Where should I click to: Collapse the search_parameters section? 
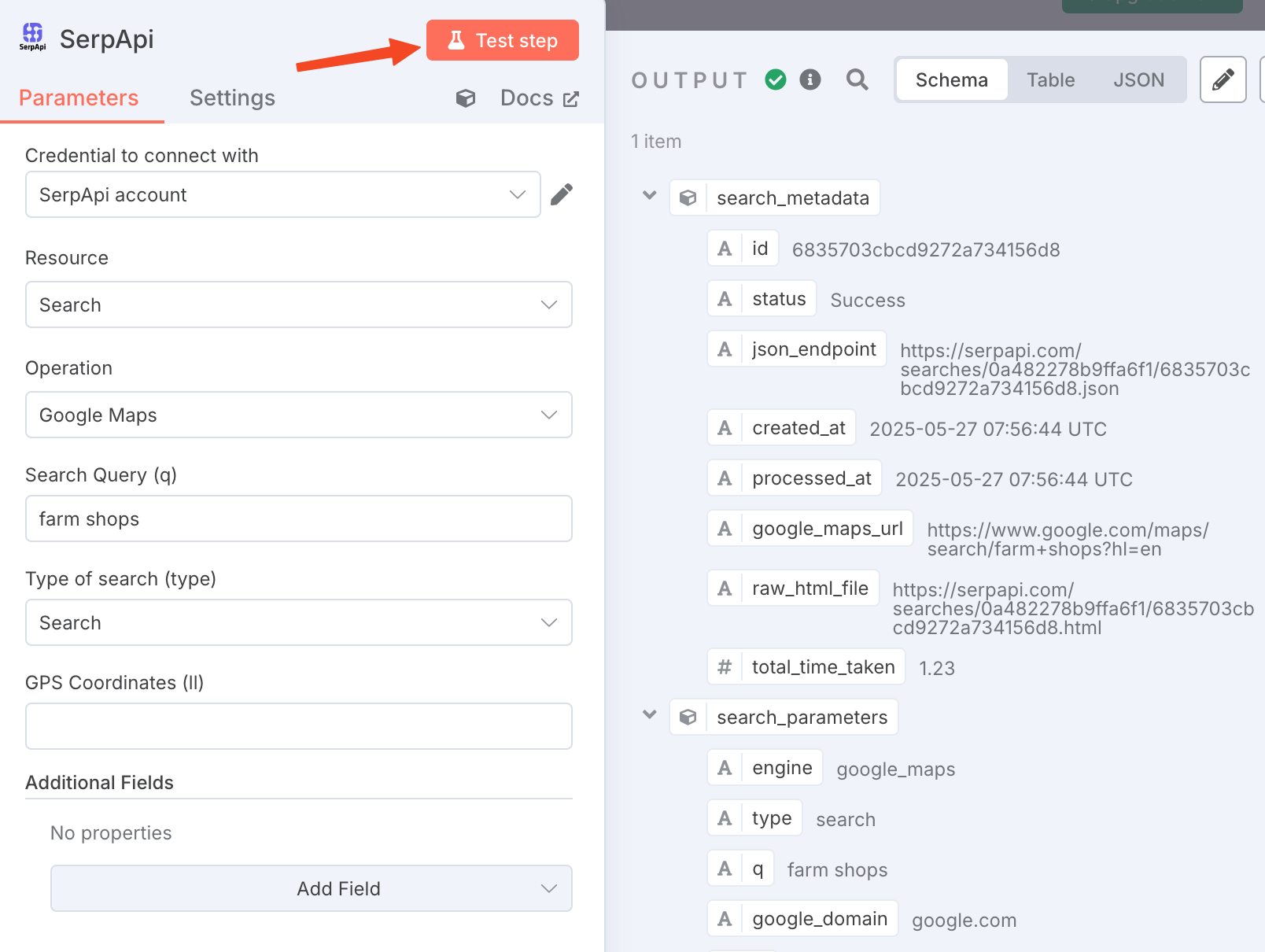tap(649, 715)
